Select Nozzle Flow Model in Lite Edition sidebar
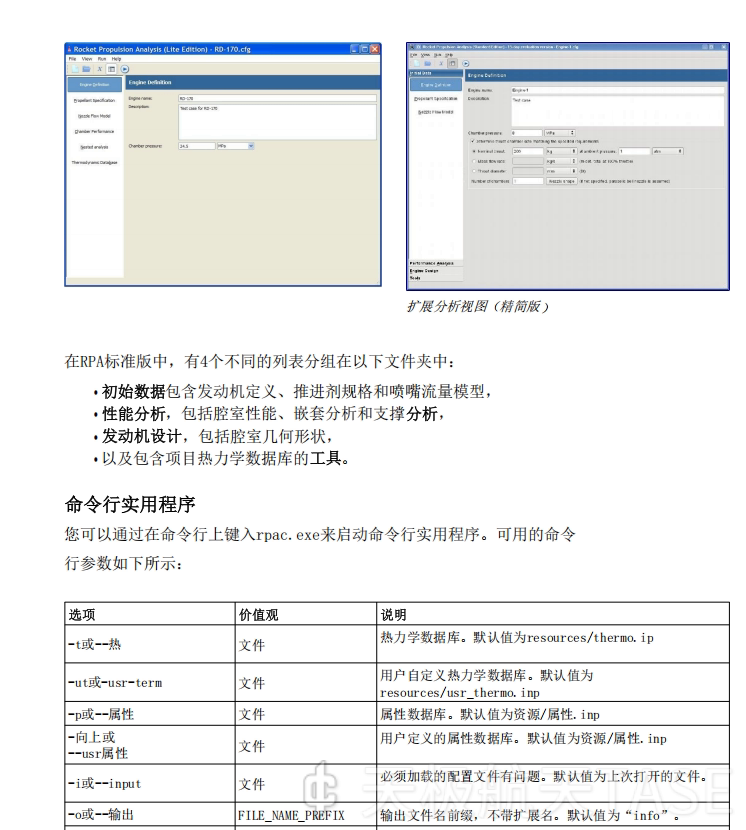Viewport: 746px width, 830px height. (x=94, y=116)
